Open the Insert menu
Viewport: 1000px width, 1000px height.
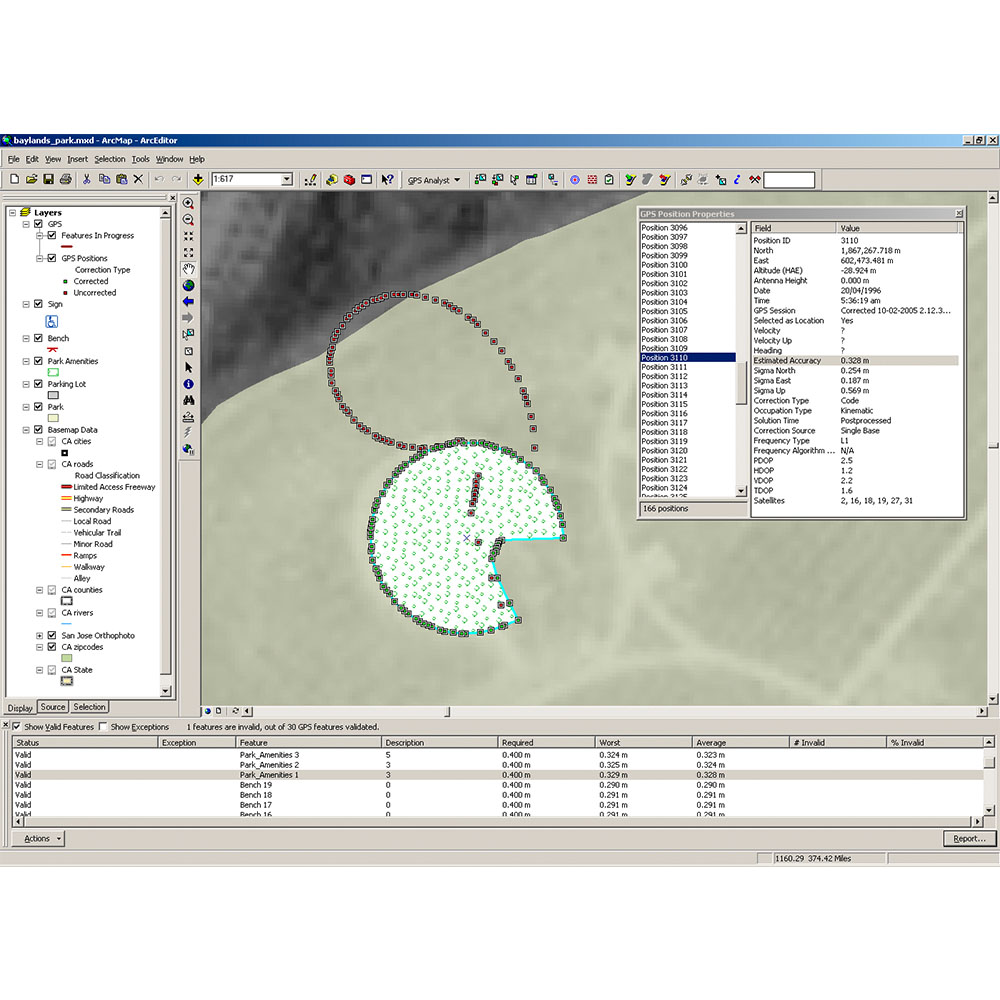pos(78,159)
